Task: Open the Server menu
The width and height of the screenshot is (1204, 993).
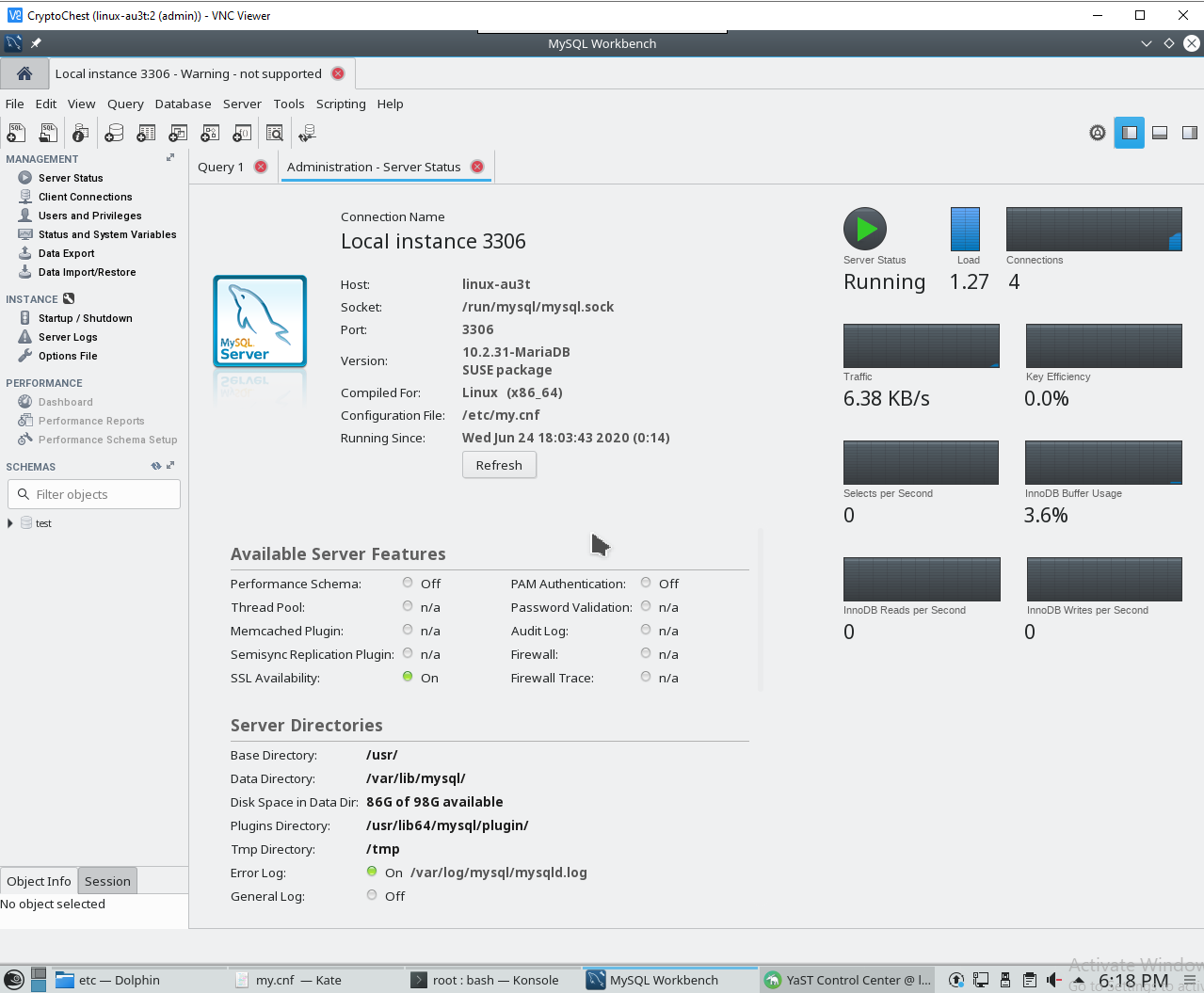Action: click(242, 104)
